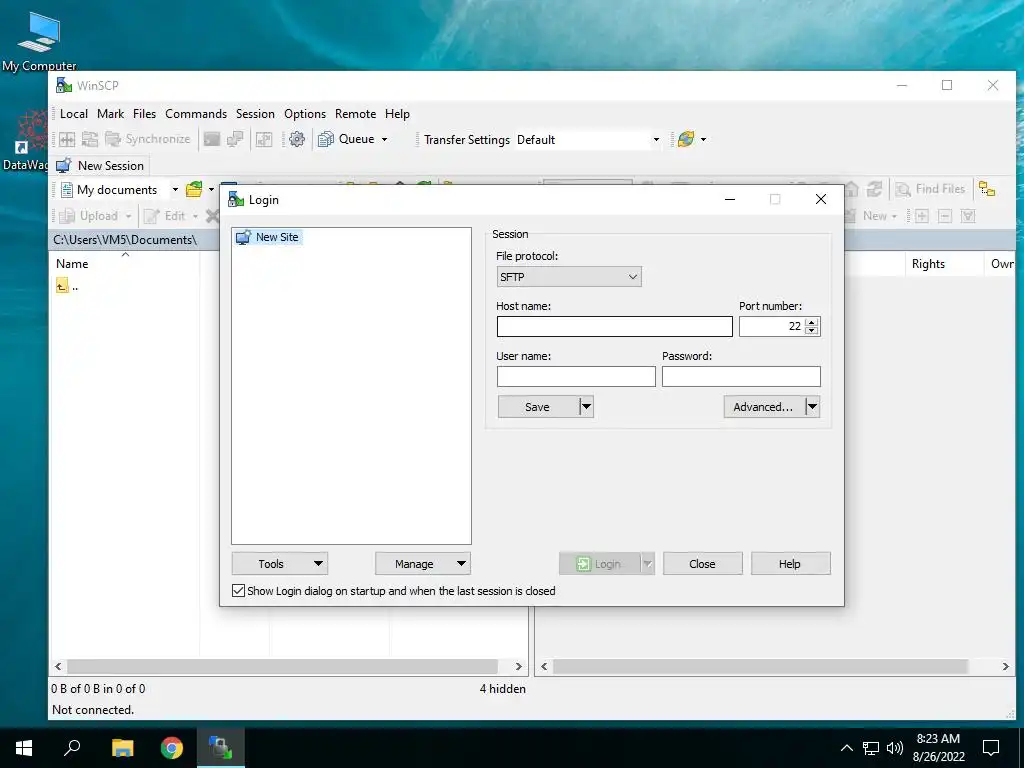This screenshot has height=768, width=1024.
Task: Click the parent directory '..' entry
Action: [68, 286]
